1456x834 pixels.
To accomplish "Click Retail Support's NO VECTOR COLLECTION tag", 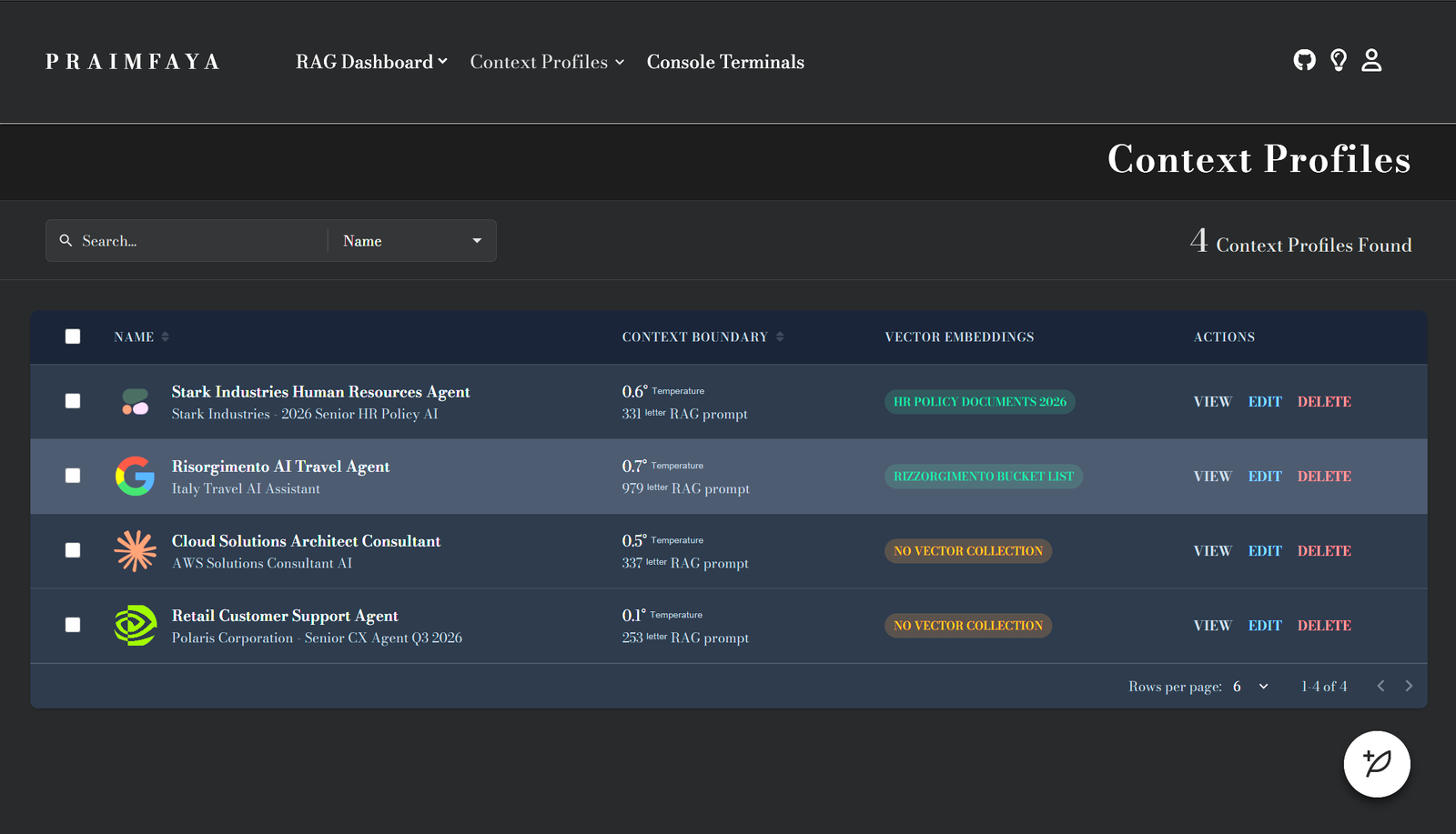I will (x=968, y=626).
